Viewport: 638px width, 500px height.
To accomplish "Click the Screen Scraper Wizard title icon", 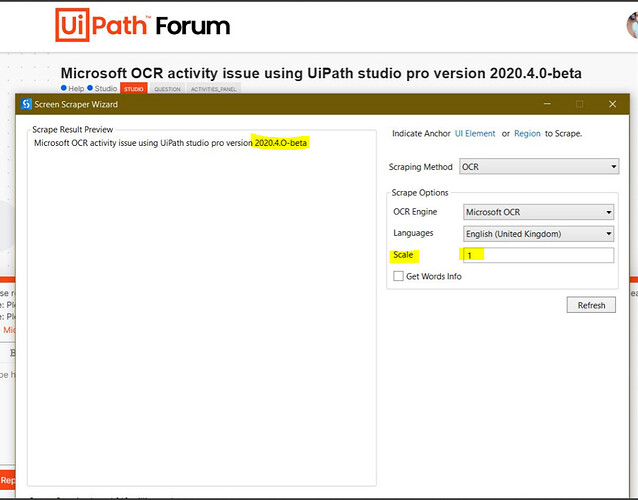I will tap(26, 104).
